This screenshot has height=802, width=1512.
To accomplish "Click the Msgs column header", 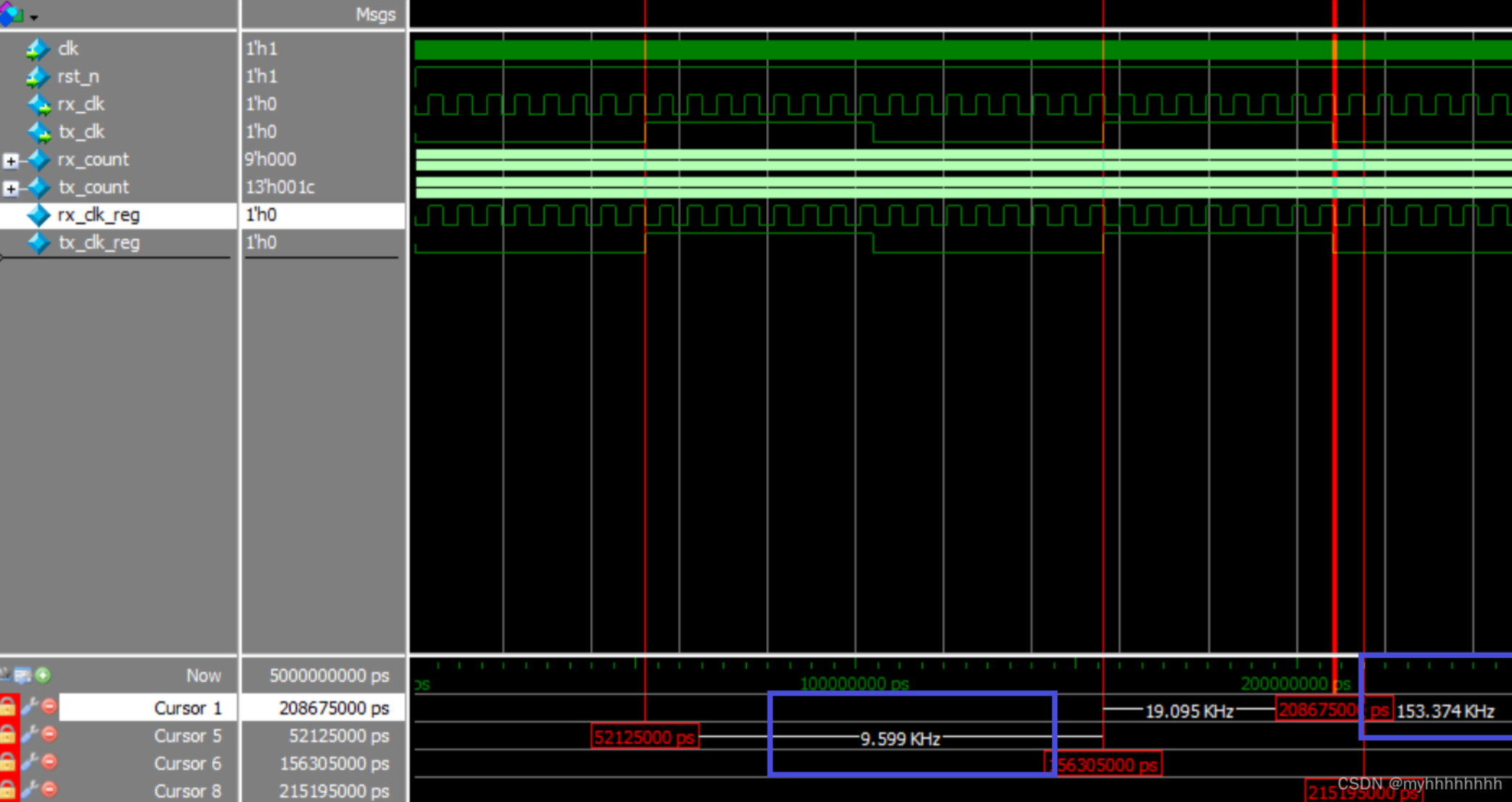I will point(375,14).
